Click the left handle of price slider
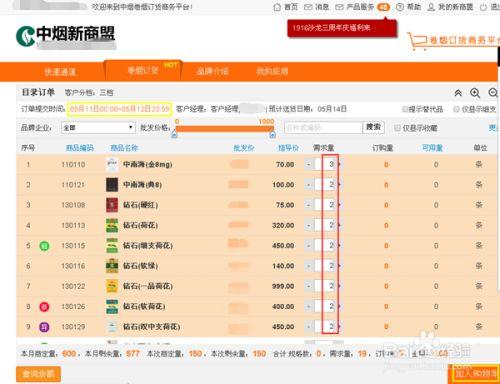The height and width of the screenshot is (384, 500). (174, 134)
